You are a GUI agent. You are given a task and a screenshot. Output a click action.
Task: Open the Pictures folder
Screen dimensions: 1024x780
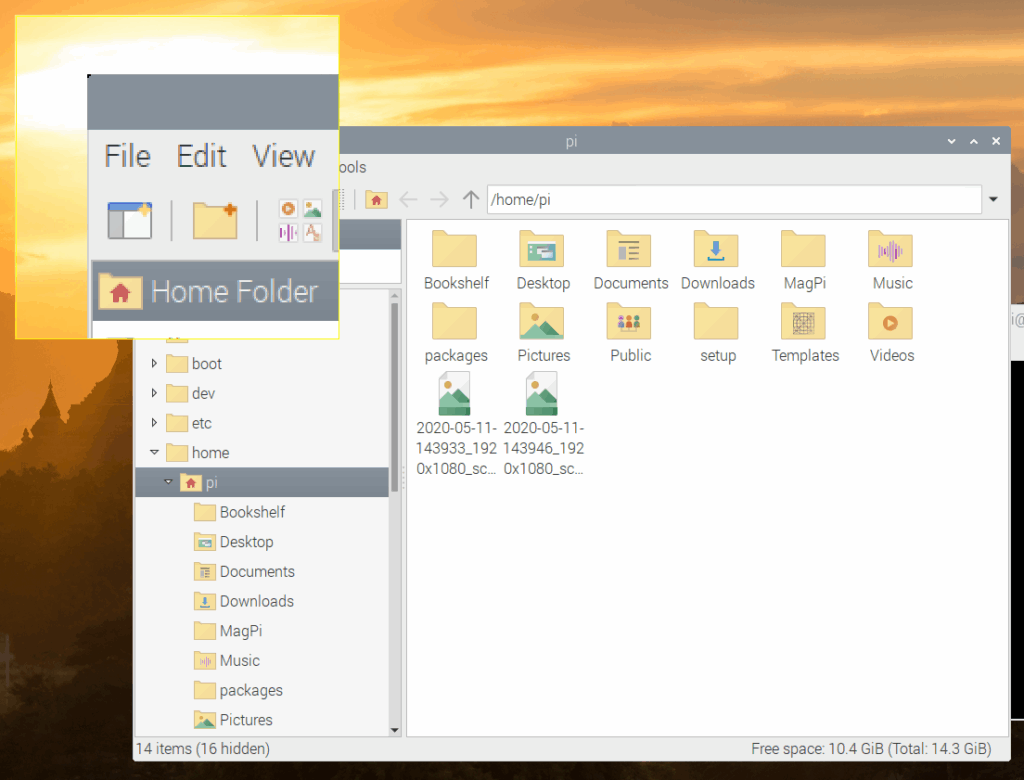pyautogui.click(x=543, y=322)
